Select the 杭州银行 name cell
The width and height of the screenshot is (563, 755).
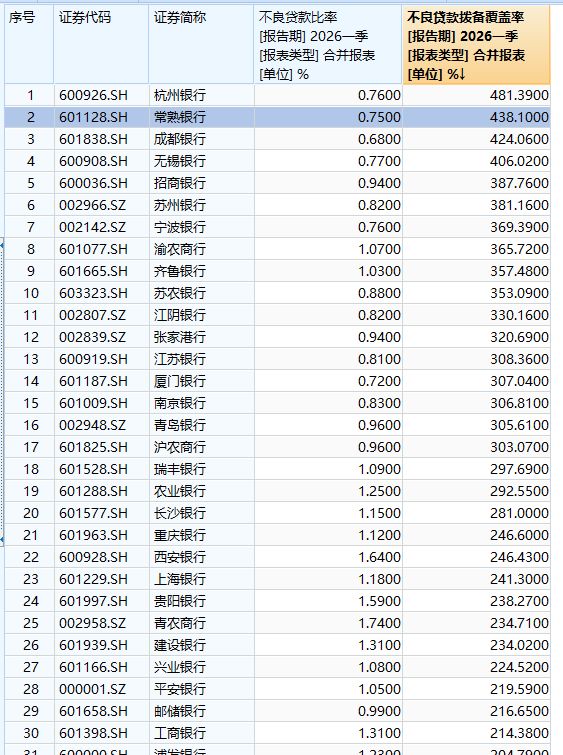tap(180, 95)
